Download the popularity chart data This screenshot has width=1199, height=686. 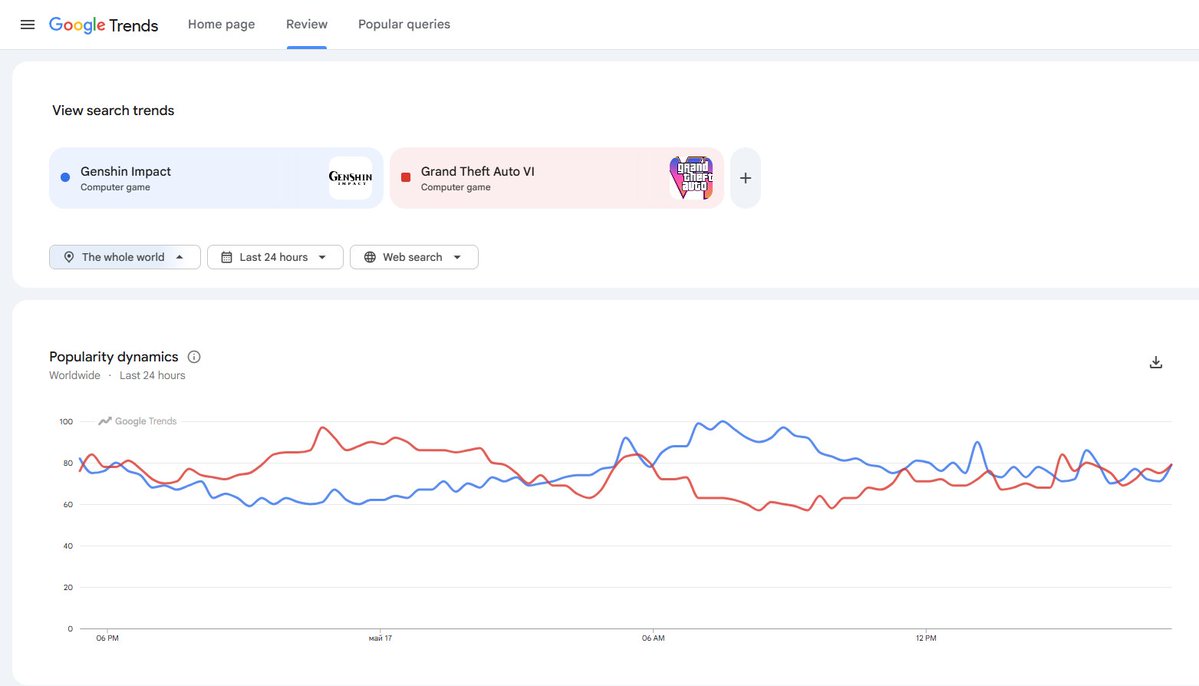(1155, 363)
